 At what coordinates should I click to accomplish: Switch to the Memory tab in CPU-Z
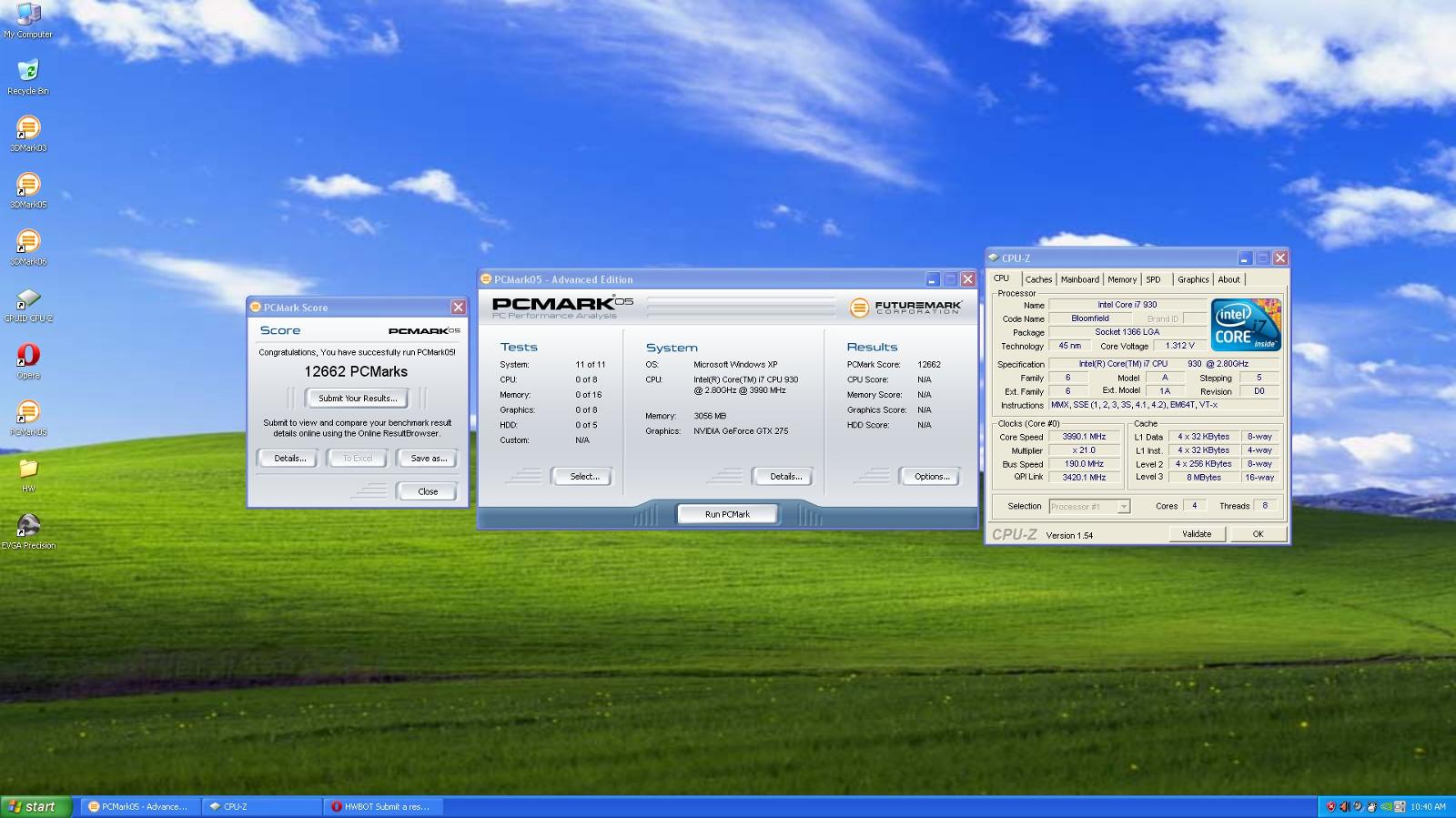pyautogui.click(x=1122, y=279)
